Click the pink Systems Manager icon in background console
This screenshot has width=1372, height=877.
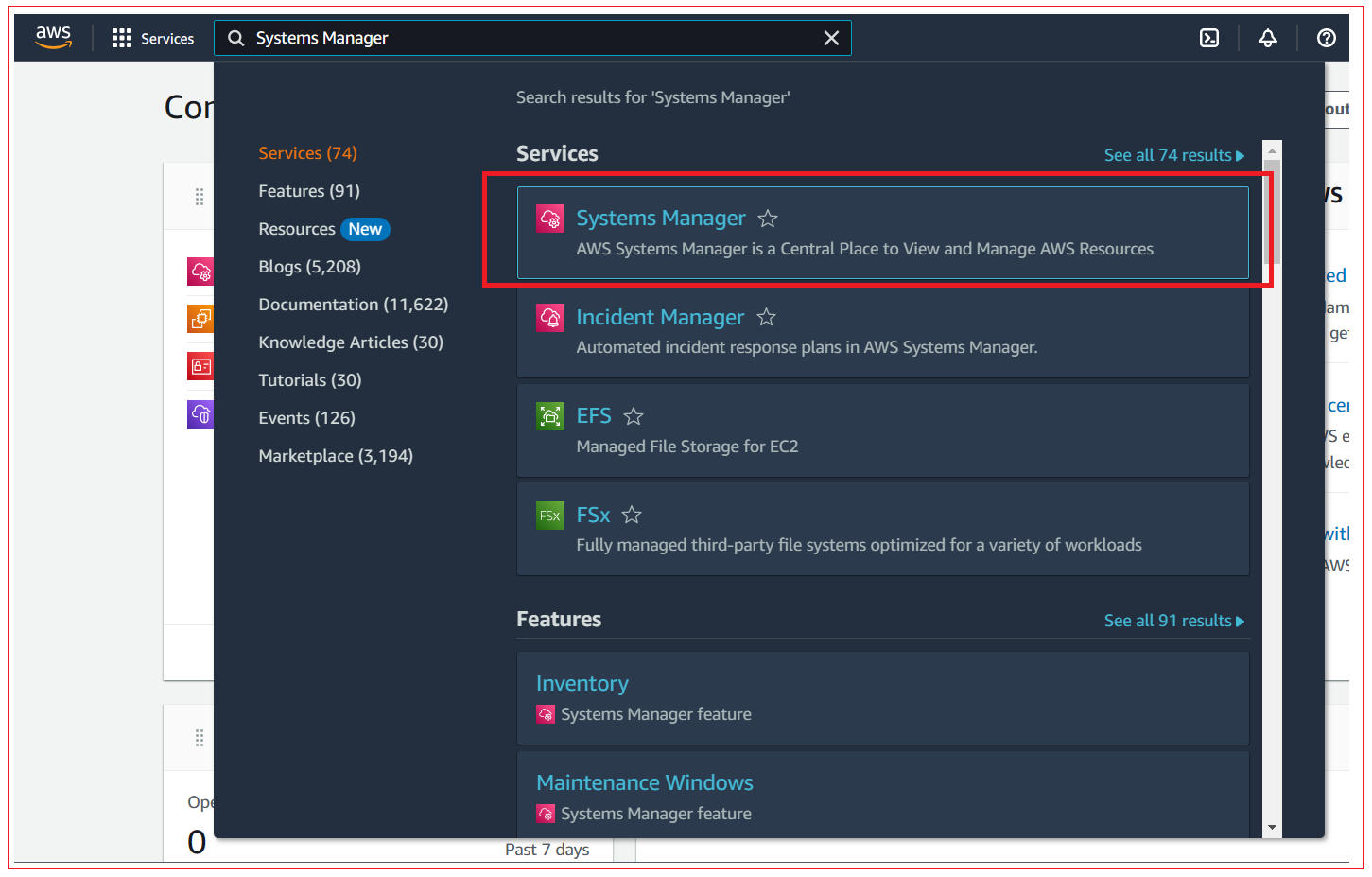[200, 272]
